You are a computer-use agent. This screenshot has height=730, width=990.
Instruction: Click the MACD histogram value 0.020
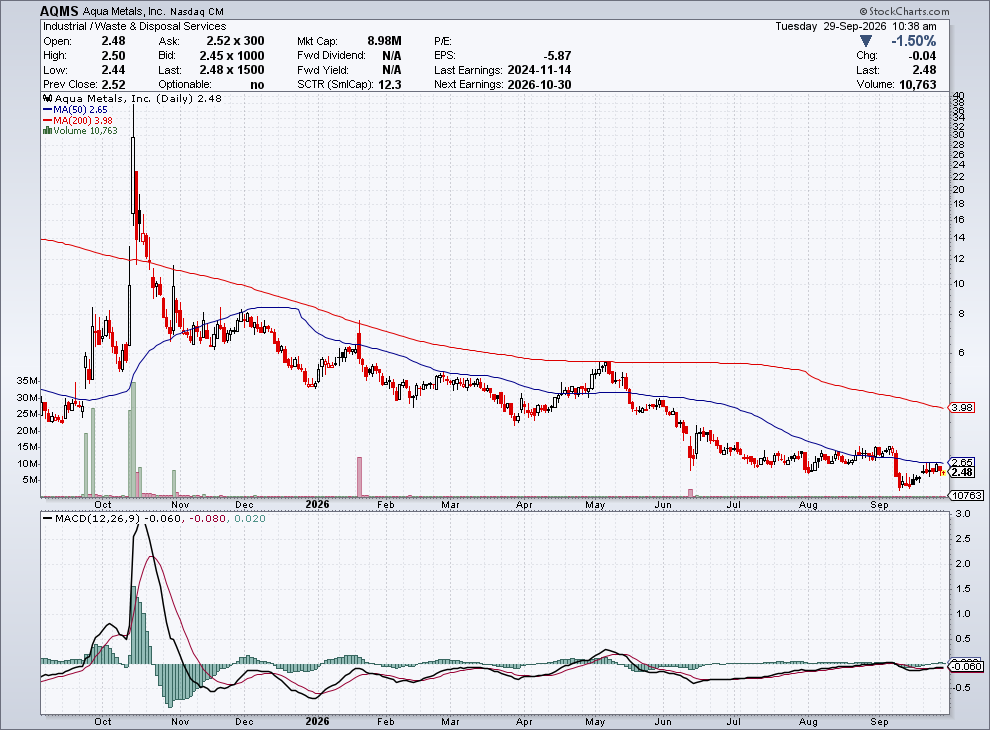(x=250, y=518)
